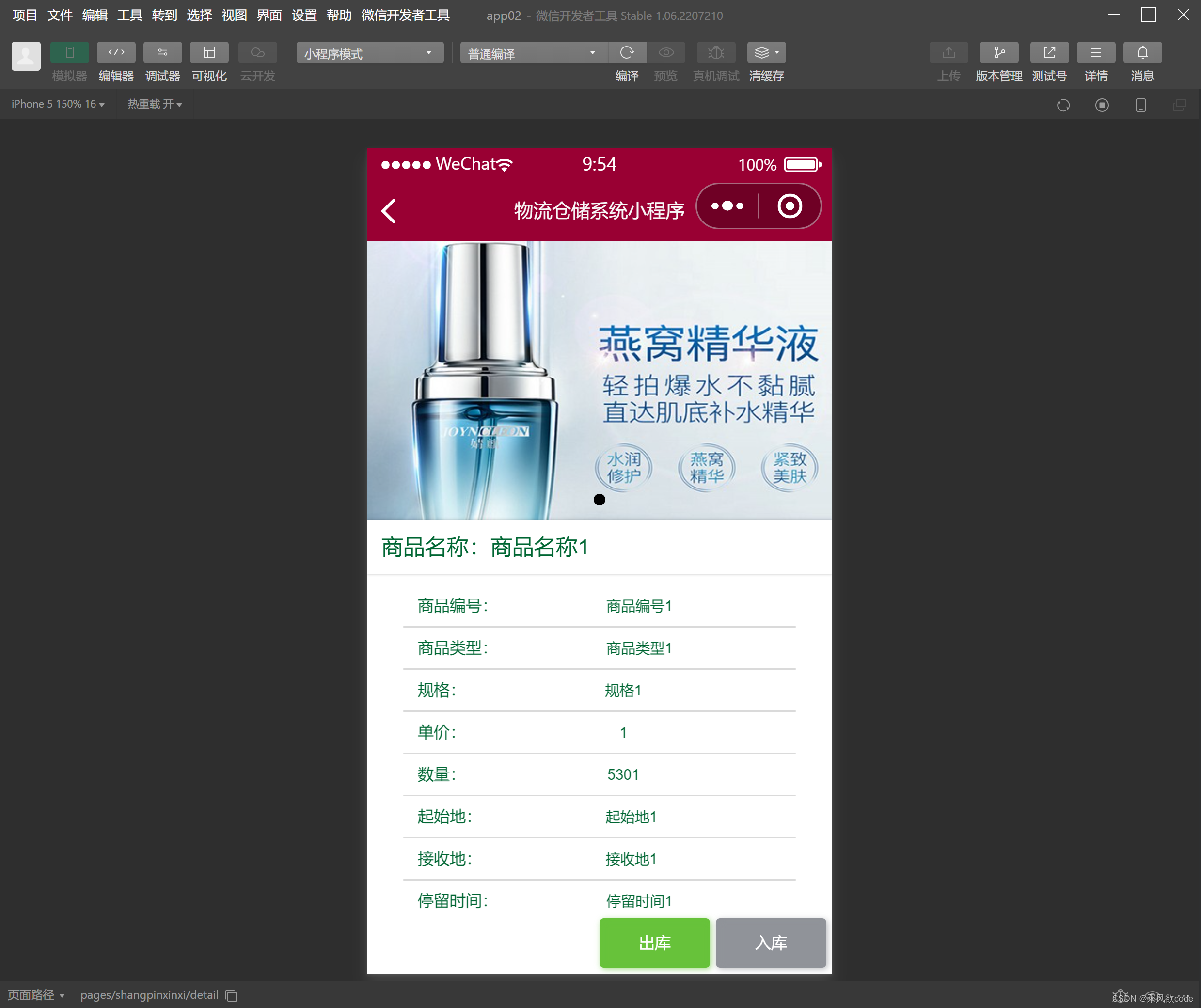This screenshot has height=1008, width=1201.
Task: Click the 上传 upload icon
Action: coord(948,53)
